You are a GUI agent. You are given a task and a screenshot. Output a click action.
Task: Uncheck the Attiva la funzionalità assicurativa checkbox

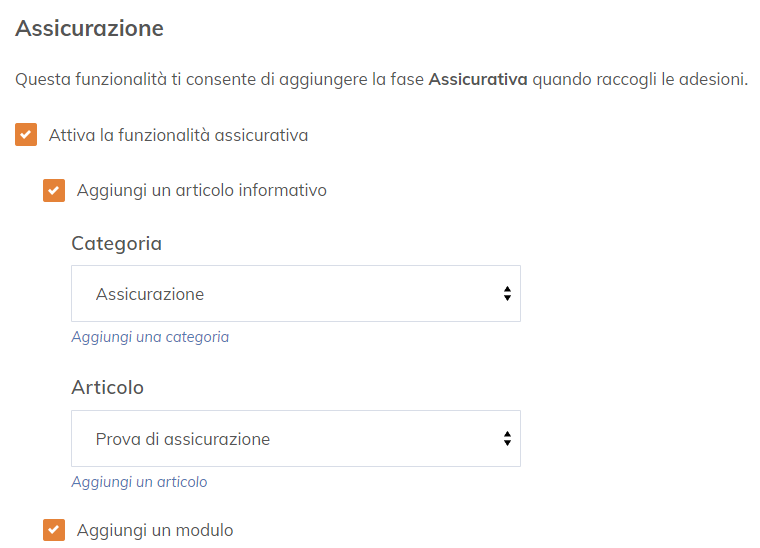pos(26,135)
